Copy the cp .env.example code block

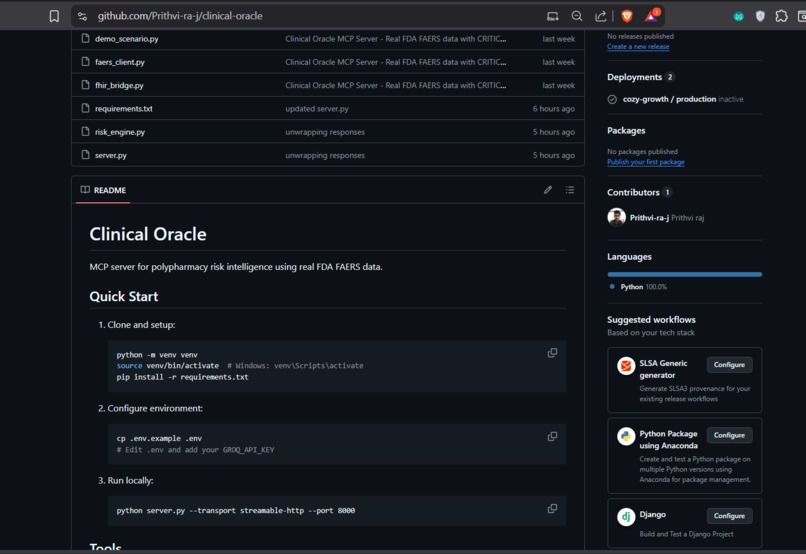coord(552,436)
